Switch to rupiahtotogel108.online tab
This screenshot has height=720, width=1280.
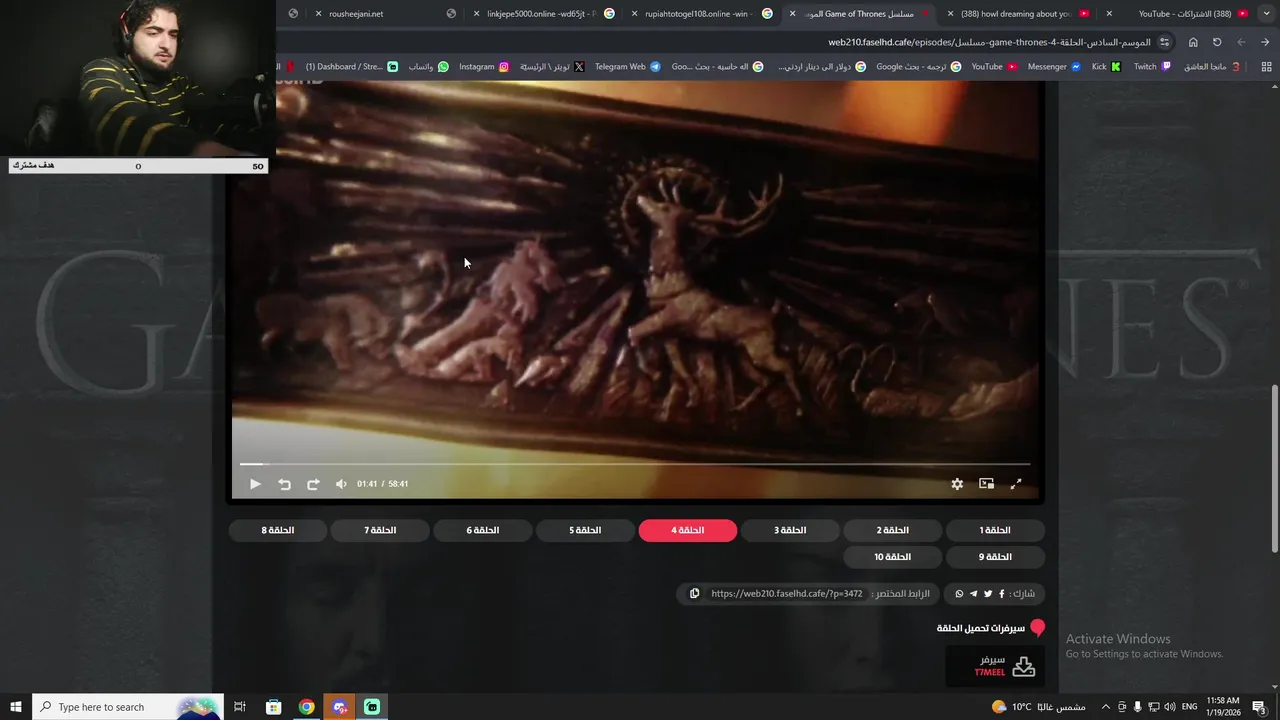click(700, 14)
